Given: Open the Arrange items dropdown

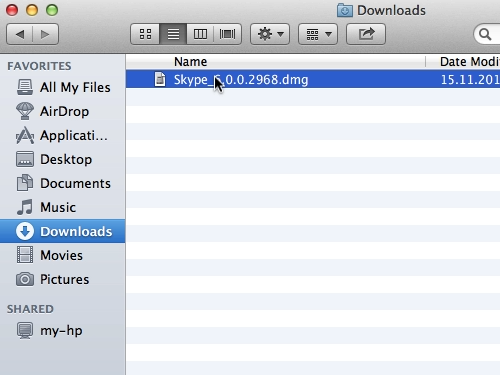Looking at the screenshot, I should pos(318,34).
